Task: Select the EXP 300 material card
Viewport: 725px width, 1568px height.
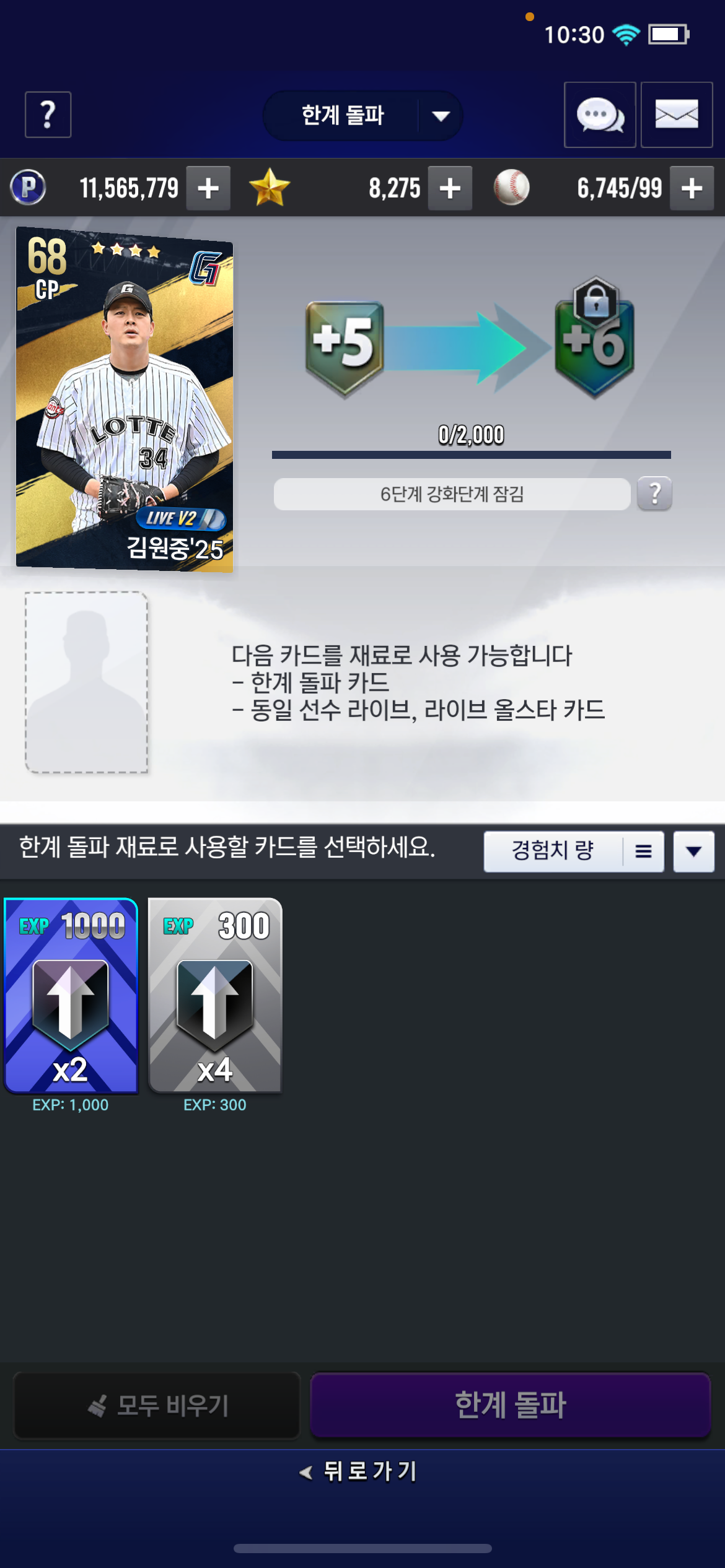Action: tap(215, 996)
